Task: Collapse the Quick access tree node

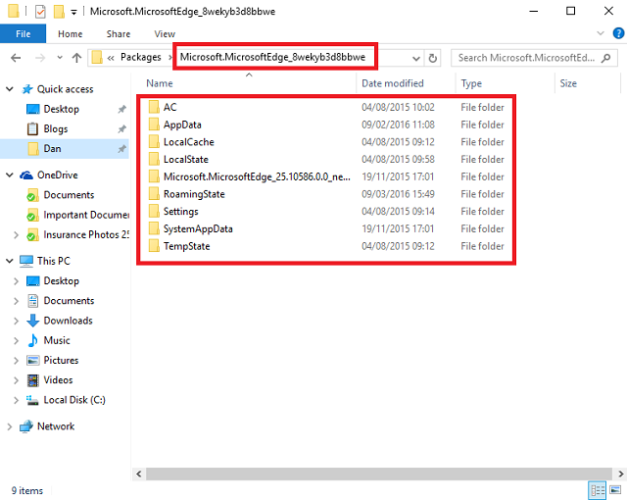Action: click(10, 89)
